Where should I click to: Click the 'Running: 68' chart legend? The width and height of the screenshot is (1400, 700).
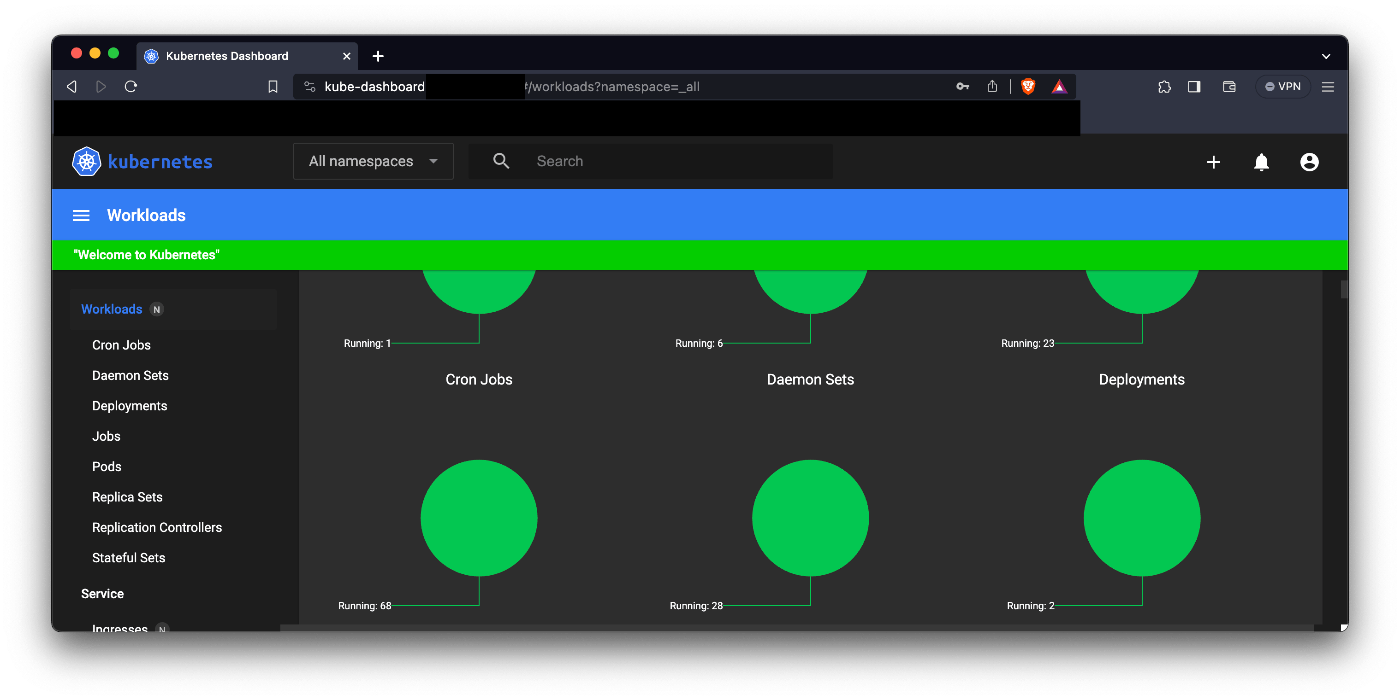(365, 606)
